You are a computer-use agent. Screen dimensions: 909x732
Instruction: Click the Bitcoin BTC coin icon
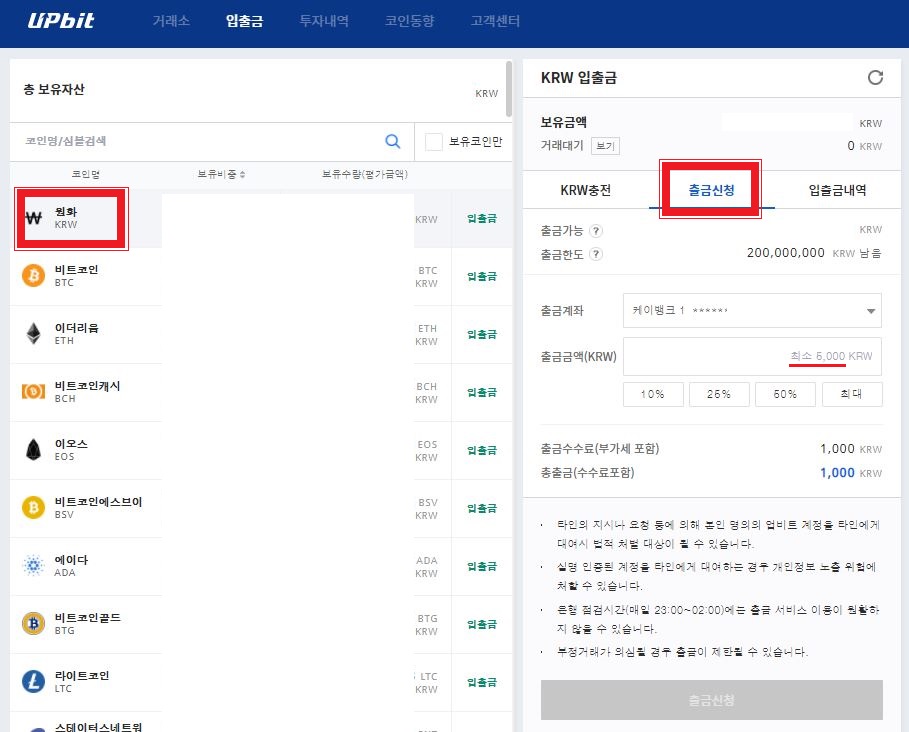click(x=34, y=275)
